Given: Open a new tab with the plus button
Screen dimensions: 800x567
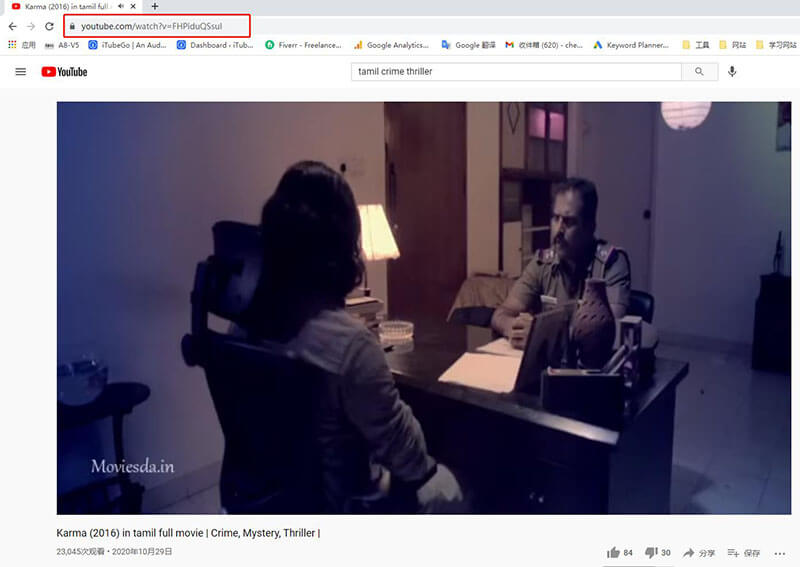Looking at the screenshot, I should (155, 7).
